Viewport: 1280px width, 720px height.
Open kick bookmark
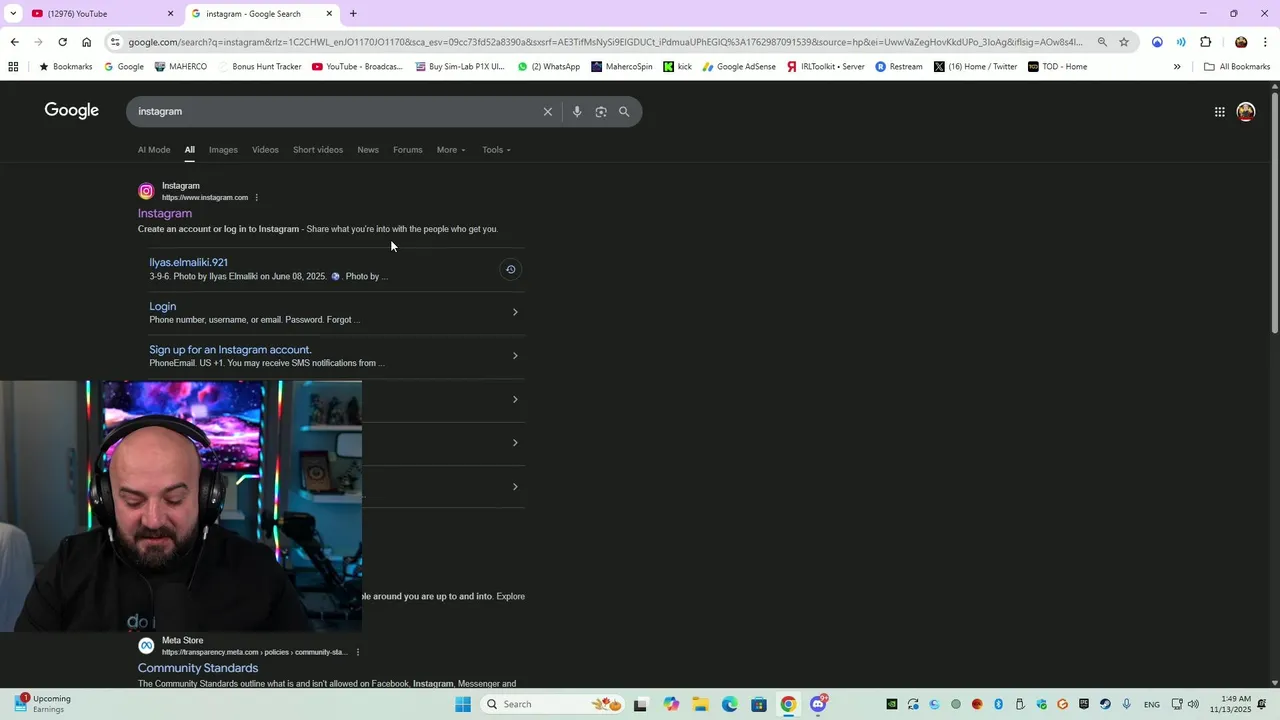click(678, 67)
